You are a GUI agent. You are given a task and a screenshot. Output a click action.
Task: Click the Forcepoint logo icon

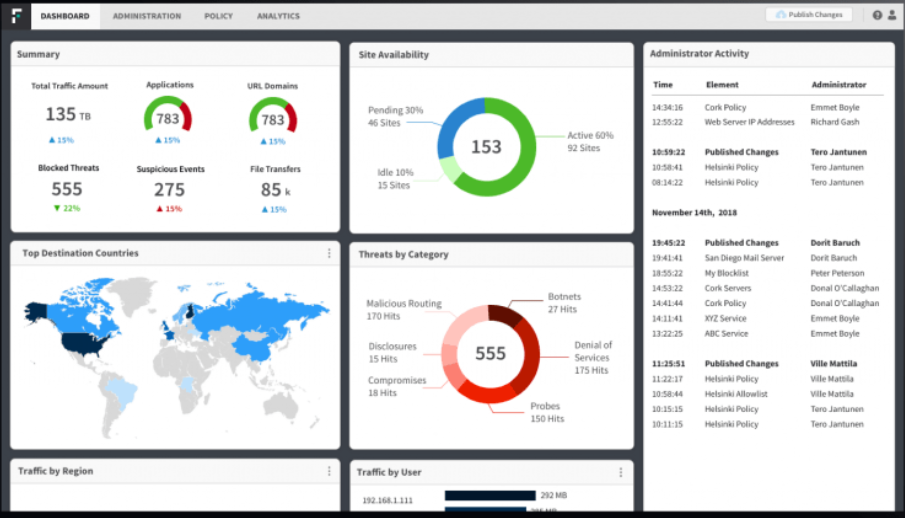click(16, 16)
